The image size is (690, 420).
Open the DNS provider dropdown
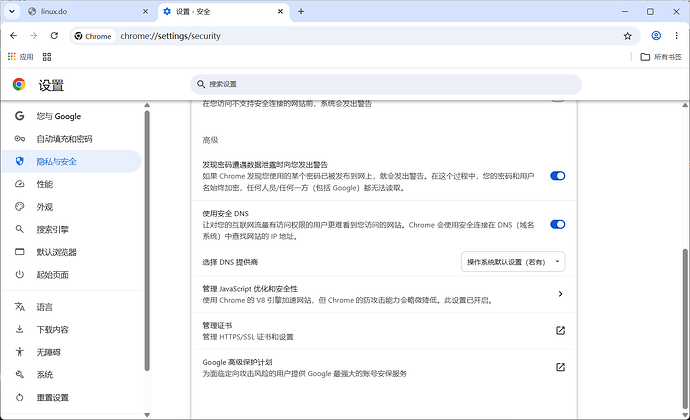coord(513,262)
